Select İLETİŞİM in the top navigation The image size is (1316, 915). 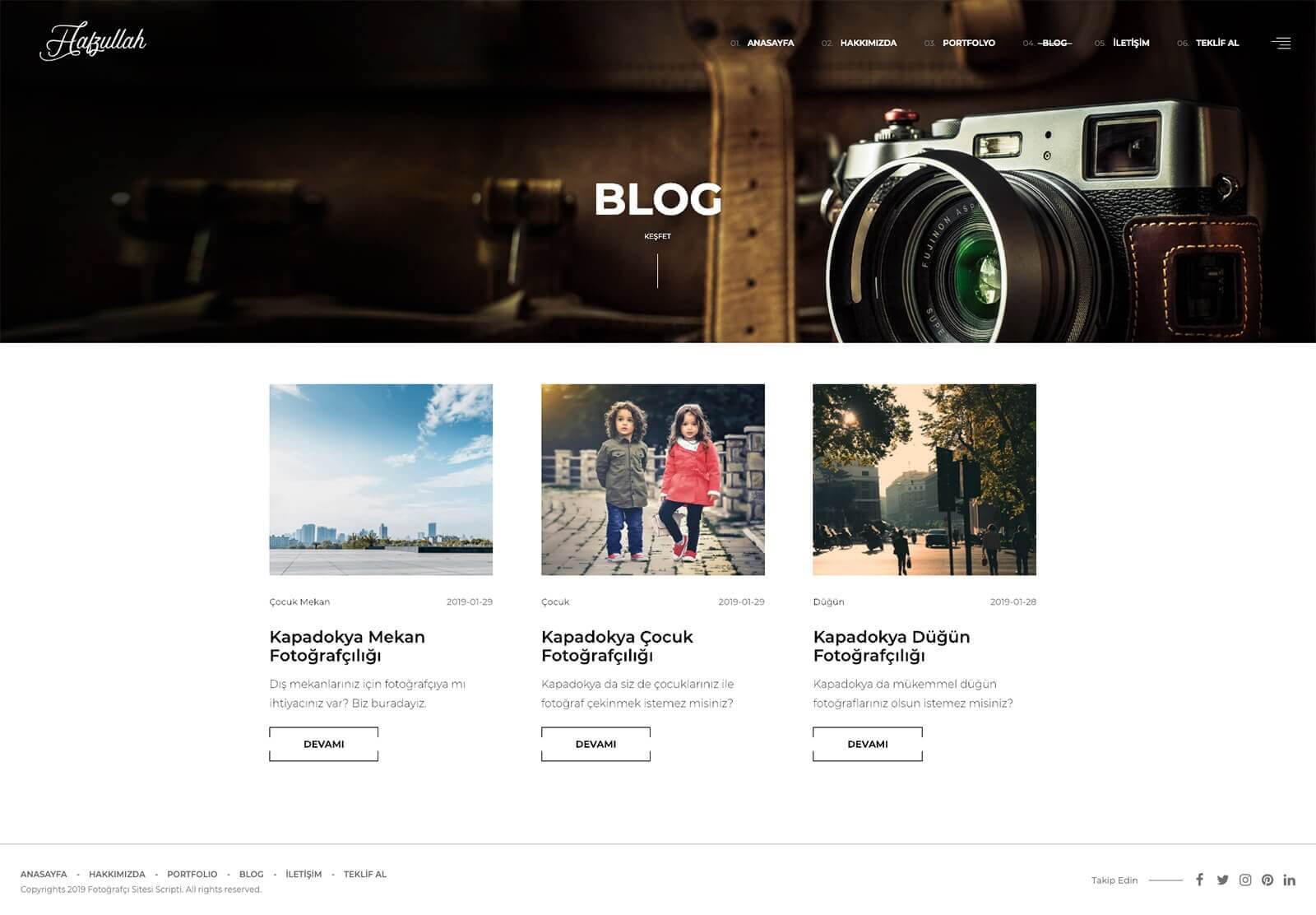(1131, 43)
